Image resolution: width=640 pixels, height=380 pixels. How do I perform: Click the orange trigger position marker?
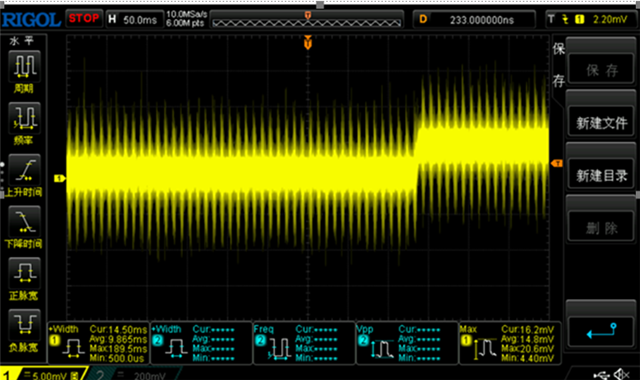(308, 42)
